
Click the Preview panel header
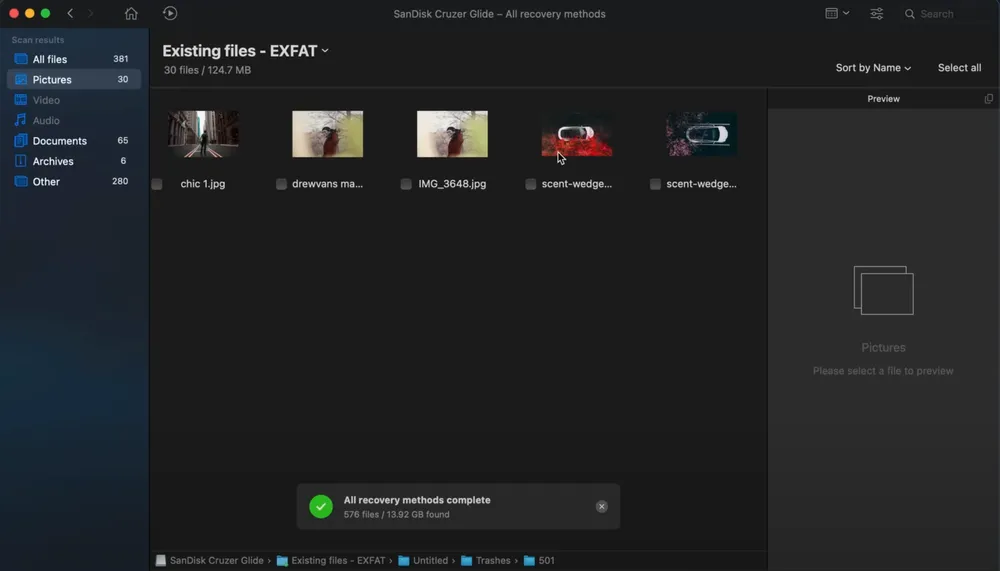pos(883,99)
